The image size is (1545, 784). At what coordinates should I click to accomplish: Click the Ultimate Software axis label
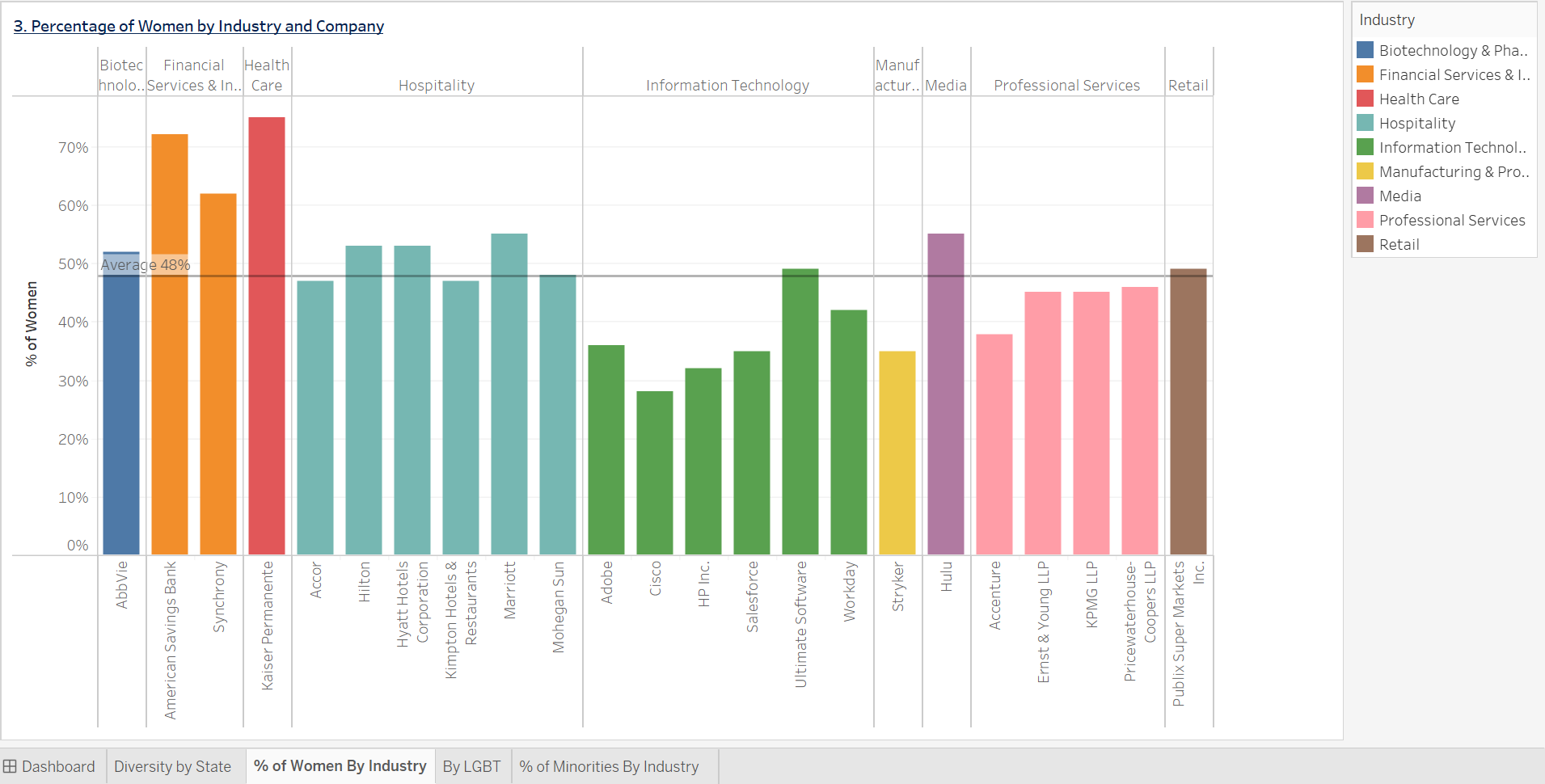801,624
